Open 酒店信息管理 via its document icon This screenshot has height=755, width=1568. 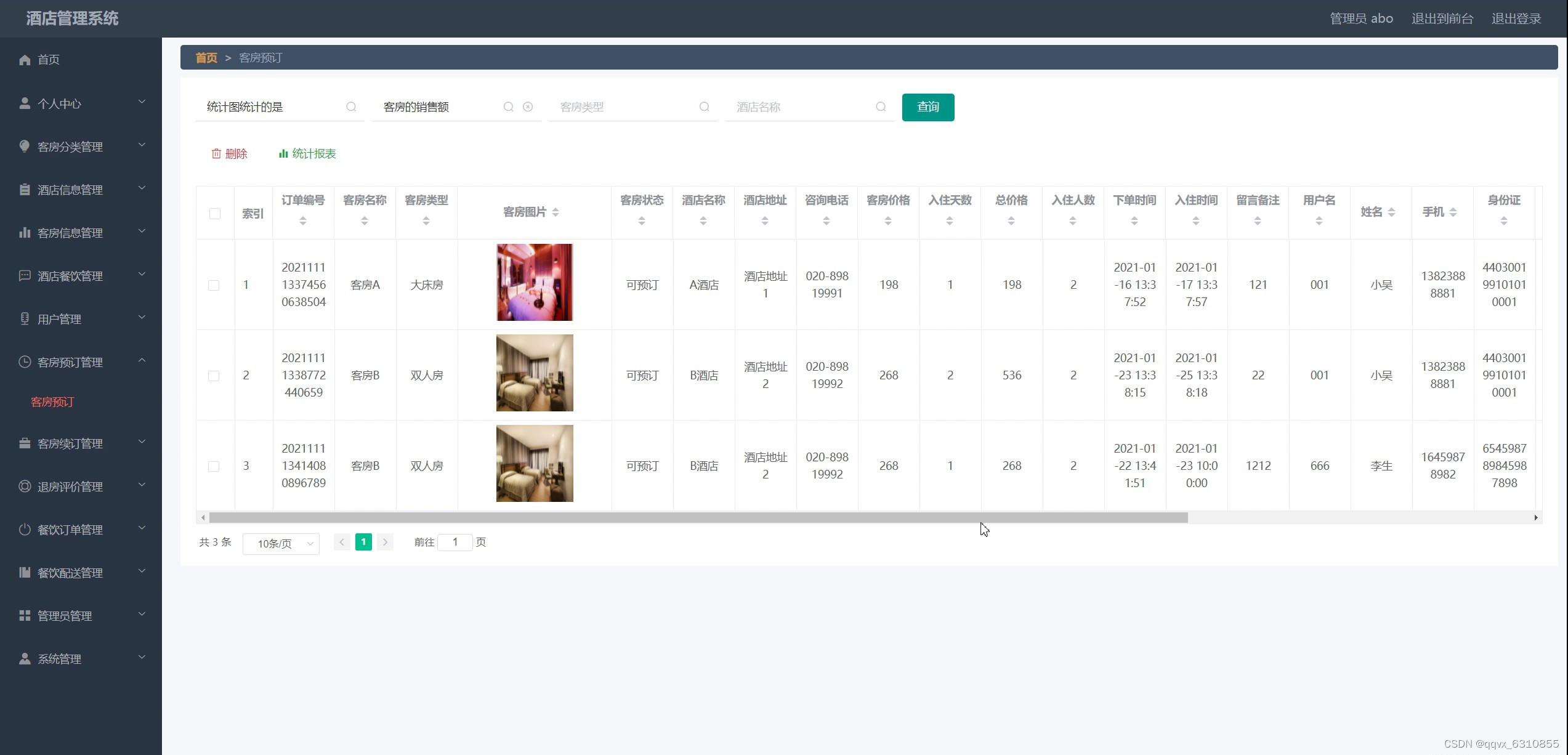[25, 189]
